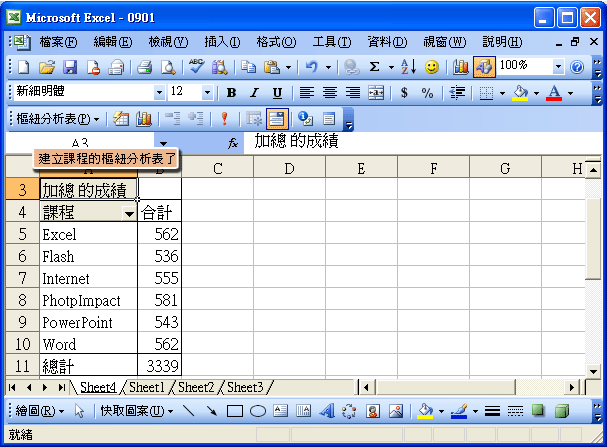Open the zoom percentage dropdown
Viewport: 607px width, 447px height.
click(558, 67)
